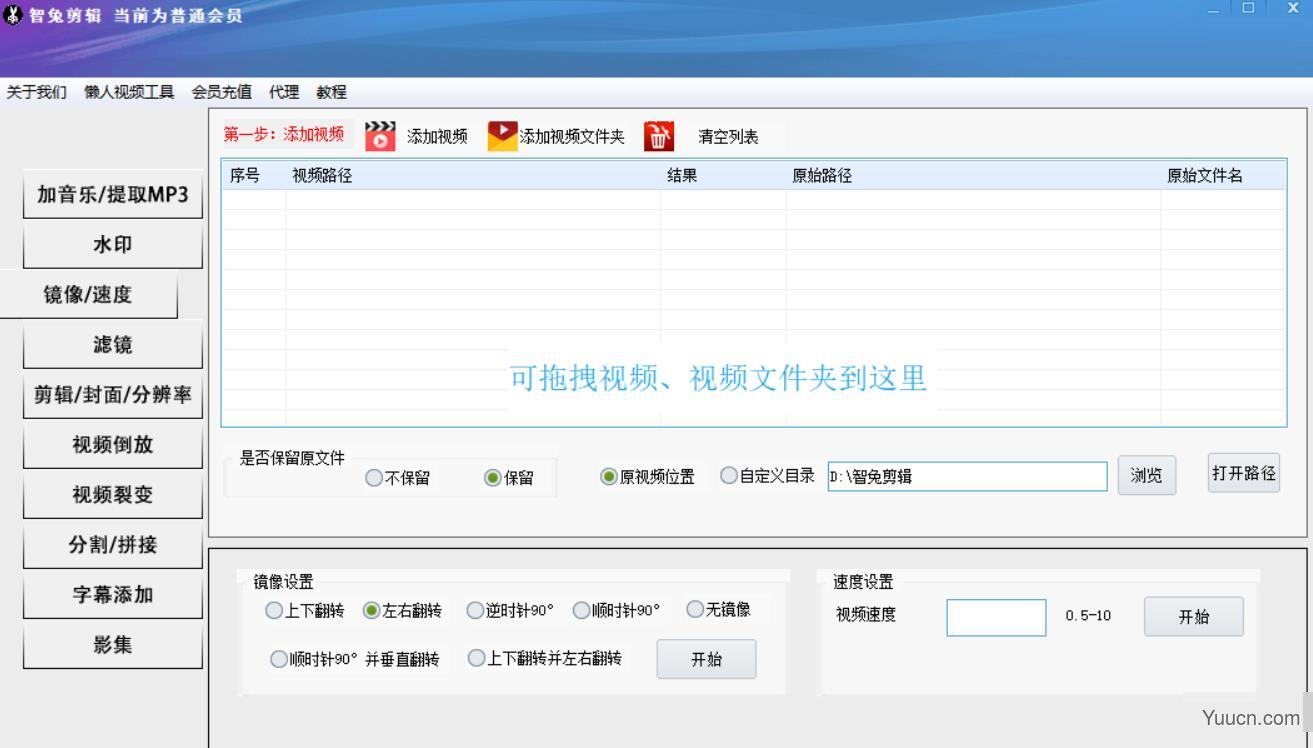Click the 添加视频文件夹 label
This screenshot has width=1313, height=748.
click(x=572, y=137)
